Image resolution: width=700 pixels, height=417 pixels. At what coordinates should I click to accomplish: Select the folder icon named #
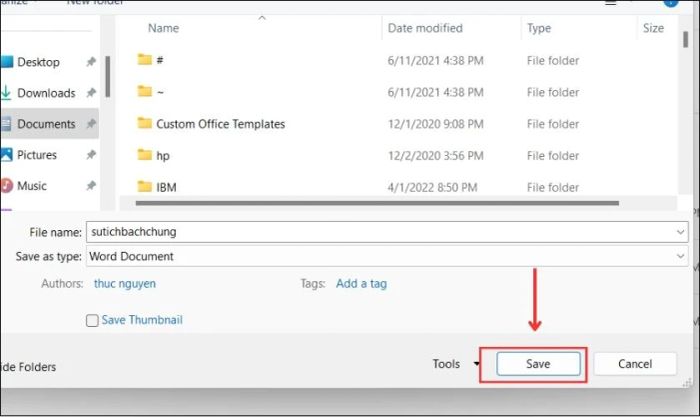(145, 59)
